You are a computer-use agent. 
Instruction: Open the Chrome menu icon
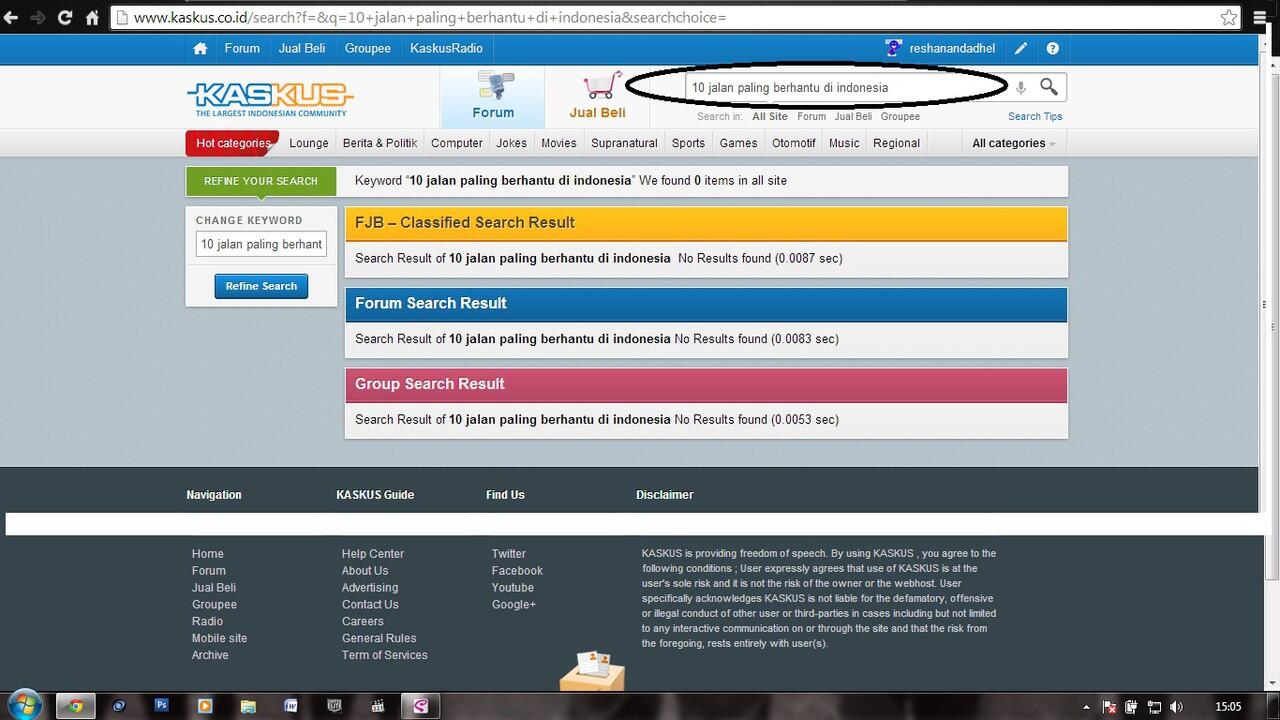click(1260, 17)
